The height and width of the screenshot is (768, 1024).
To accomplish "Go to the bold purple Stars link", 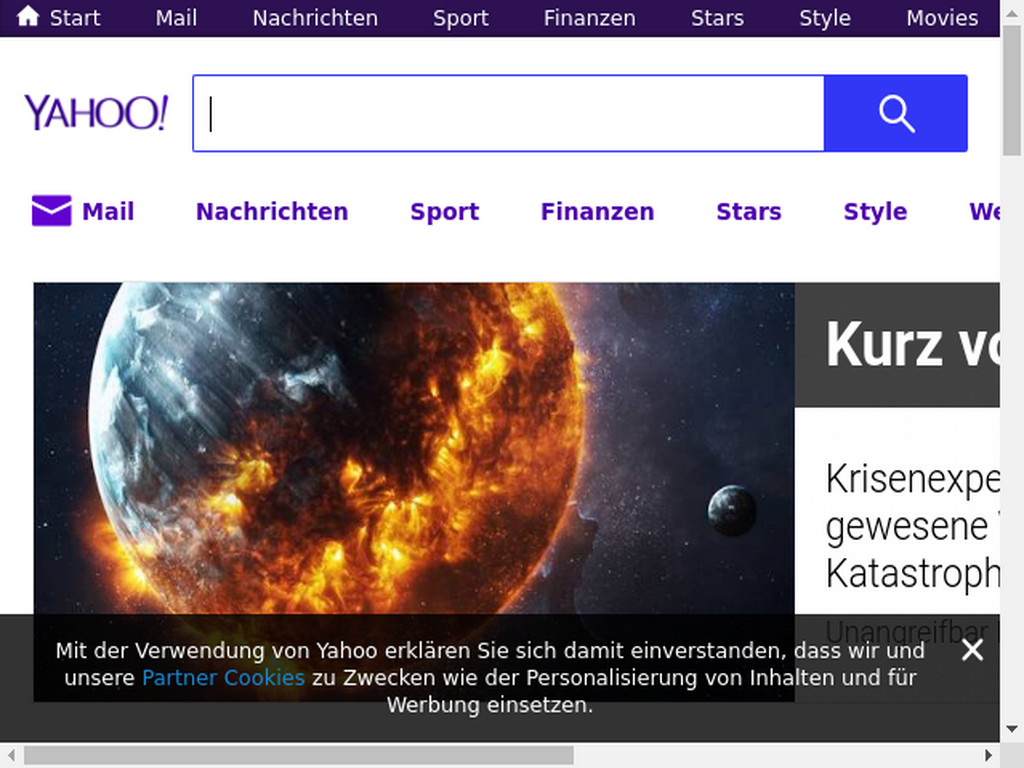I will pyautogui.click(x=749, y=212).
